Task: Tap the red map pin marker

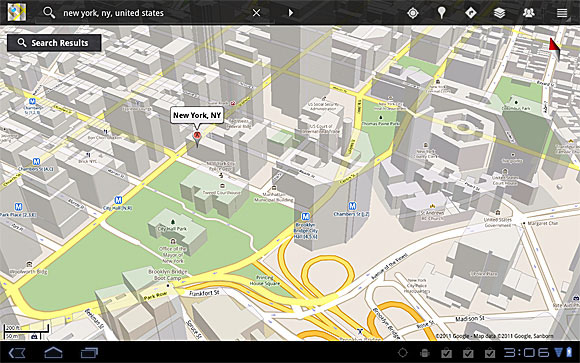Action: [x=197, y=138]
